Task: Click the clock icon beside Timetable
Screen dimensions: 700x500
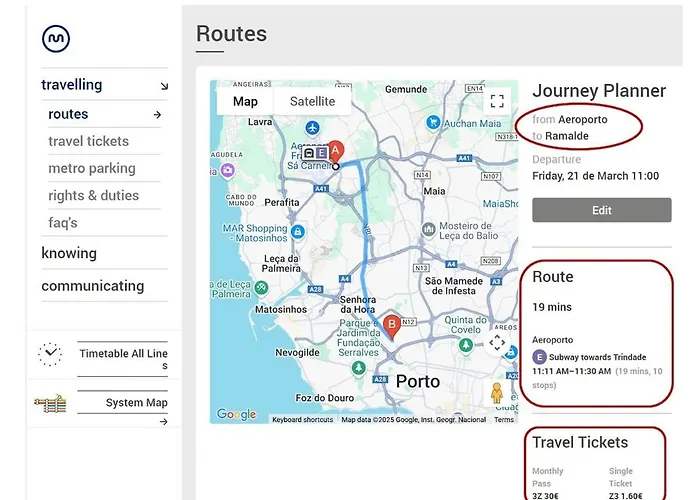Action: pyautogui.click(x=50, y=354)
